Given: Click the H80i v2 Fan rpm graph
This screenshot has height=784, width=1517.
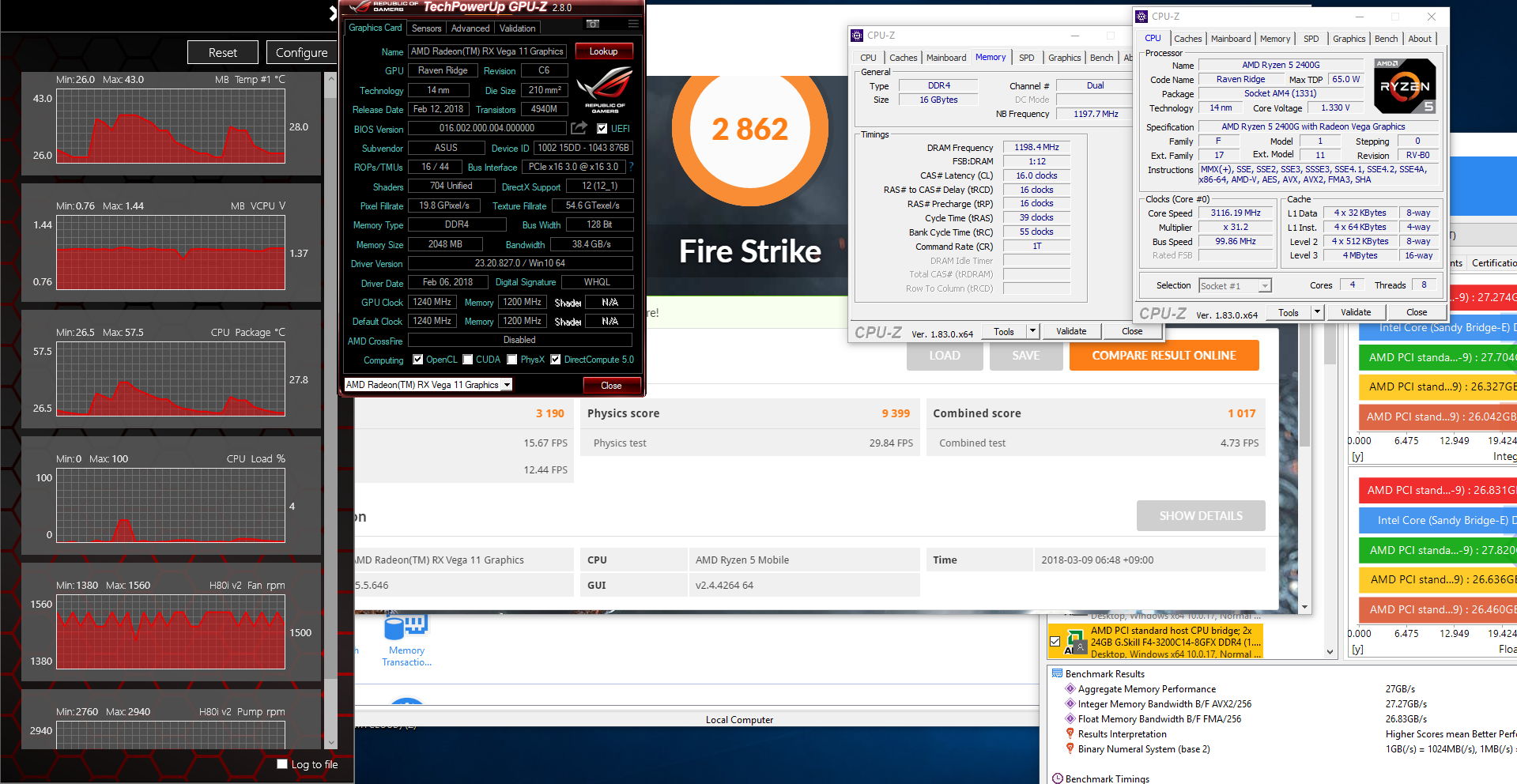Looking at the screenshot, I should click(x=171, y=631).
